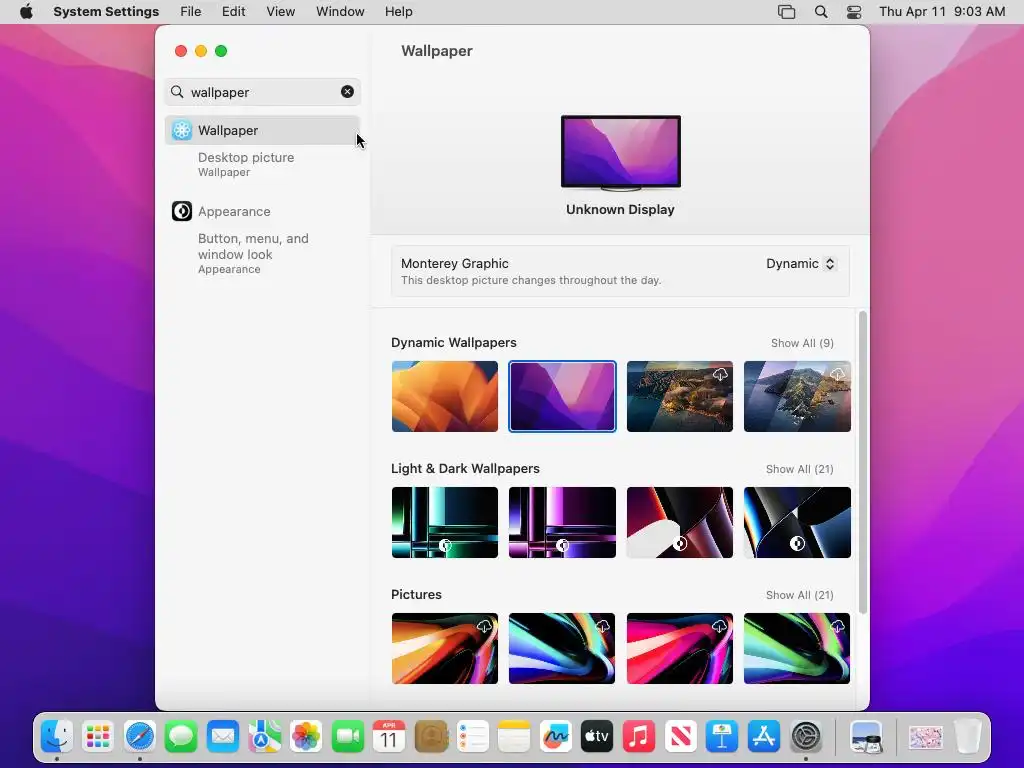Open App Store from the Dock
The image size is (1024, 768).
click(763, 737)
